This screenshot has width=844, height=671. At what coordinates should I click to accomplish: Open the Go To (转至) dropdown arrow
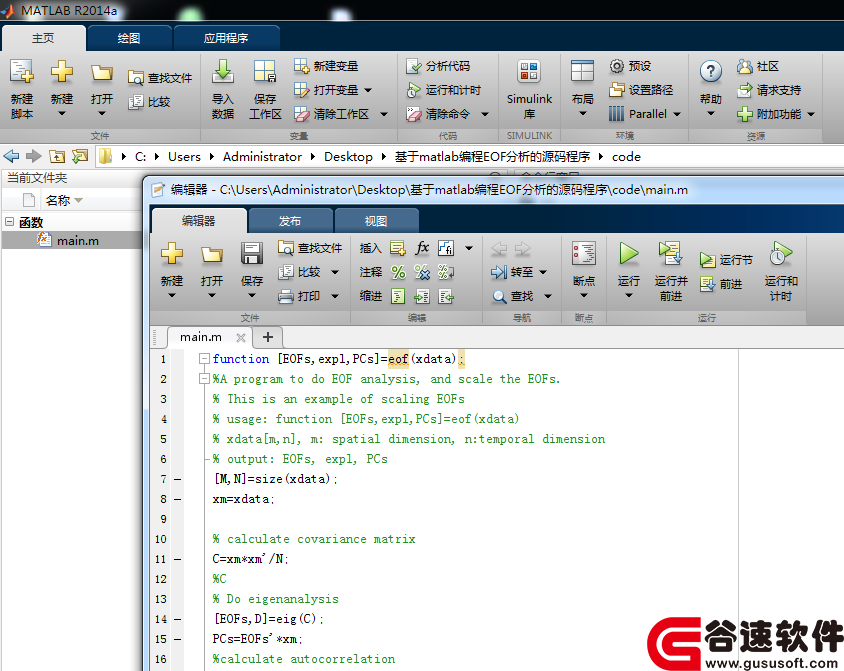point(543,272)
